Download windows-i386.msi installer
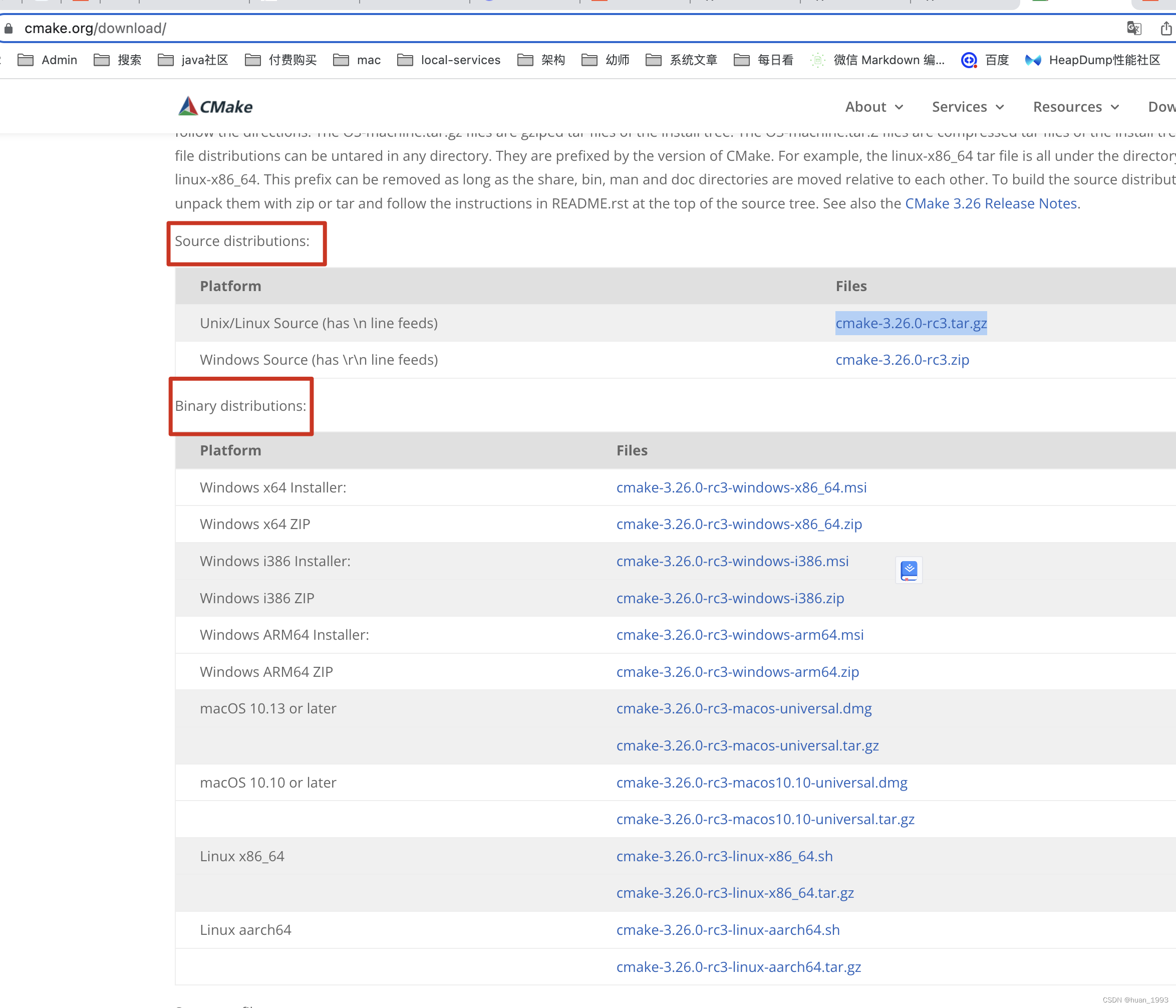1176x1008 pixels. (x=732, y=561)
